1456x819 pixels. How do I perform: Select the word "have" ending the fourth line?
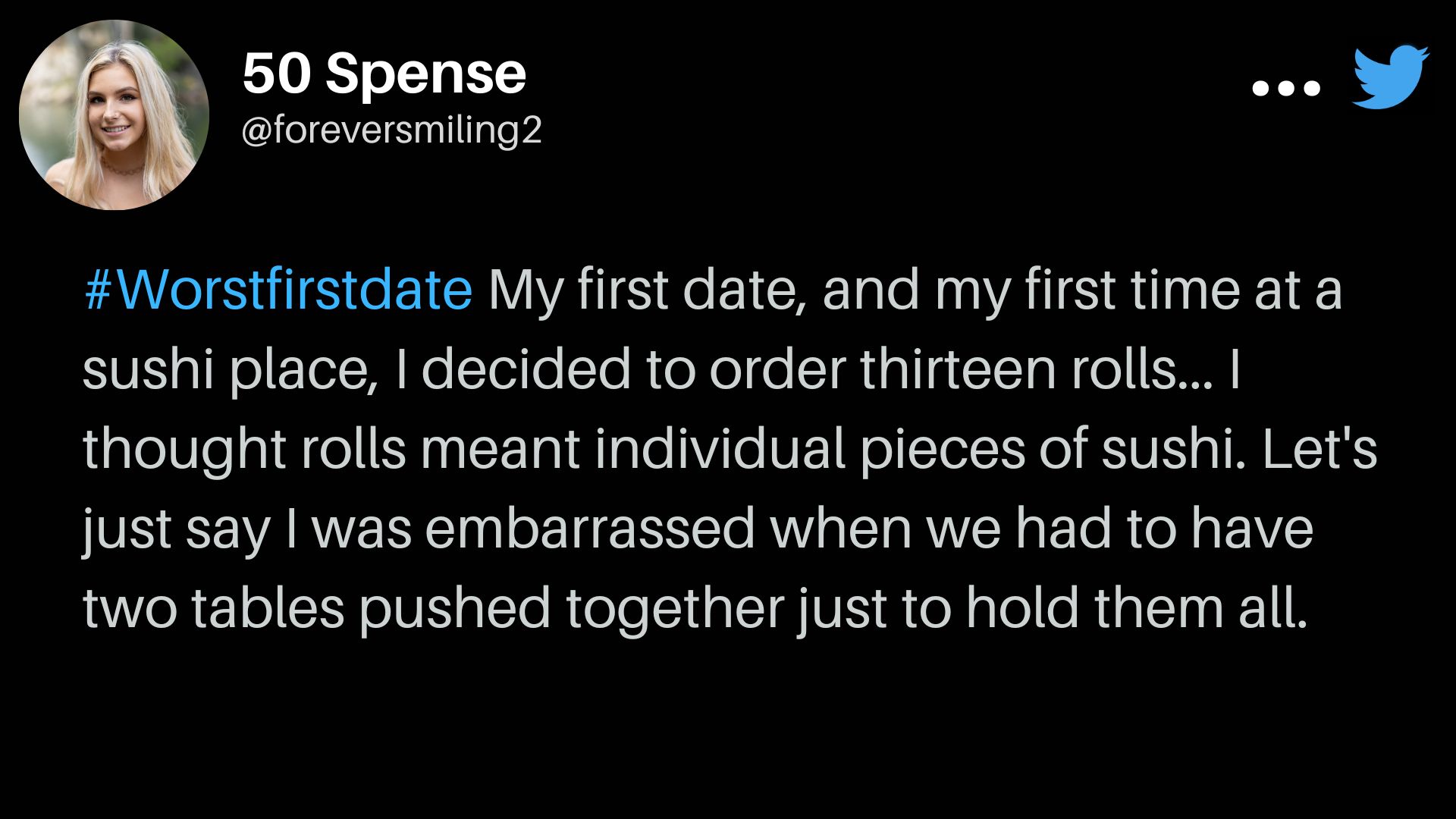coord(1252,529)
